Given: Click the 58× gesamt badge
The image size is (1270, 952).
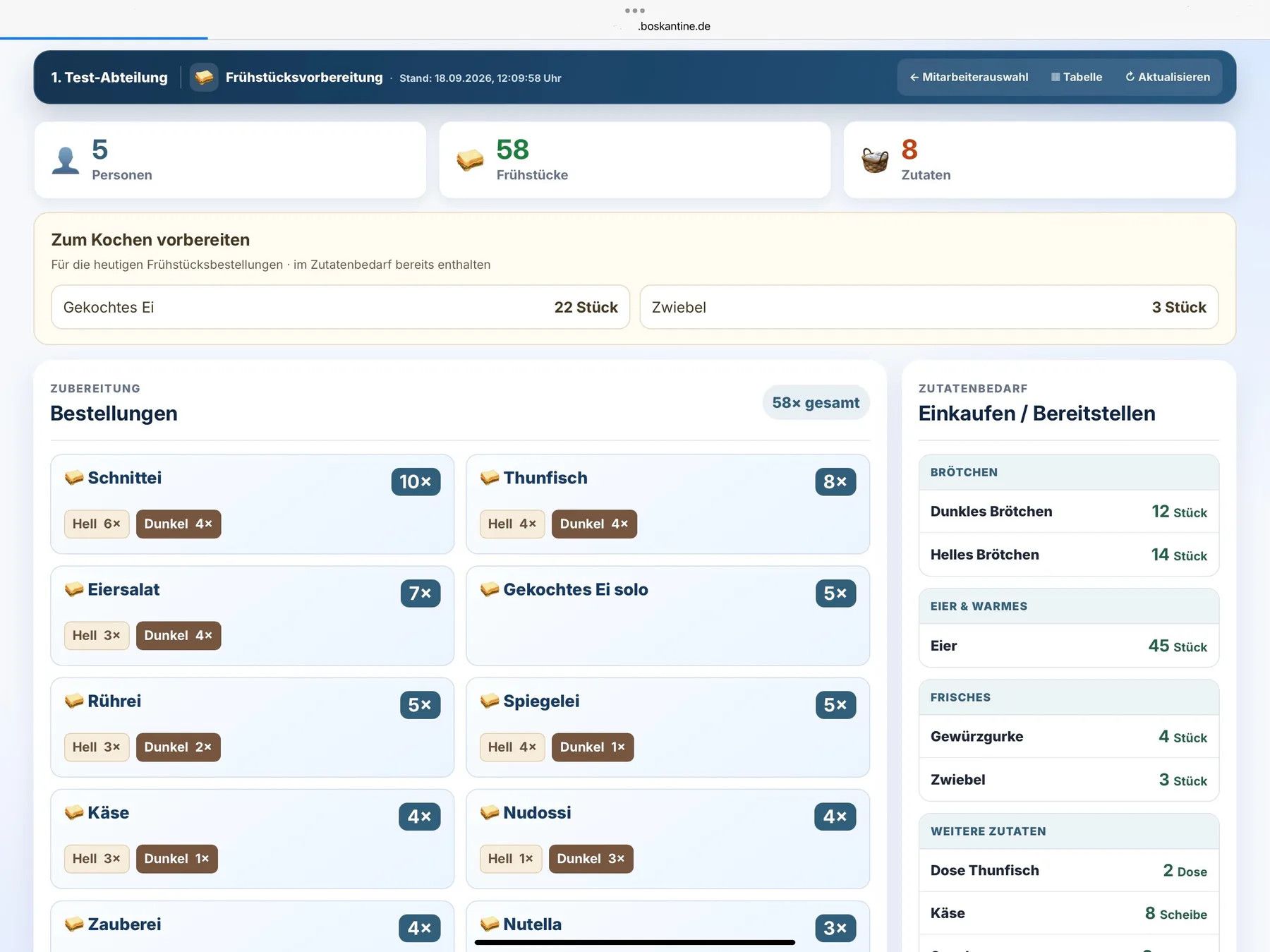Looking at the screenshot, I should point(816,402).
